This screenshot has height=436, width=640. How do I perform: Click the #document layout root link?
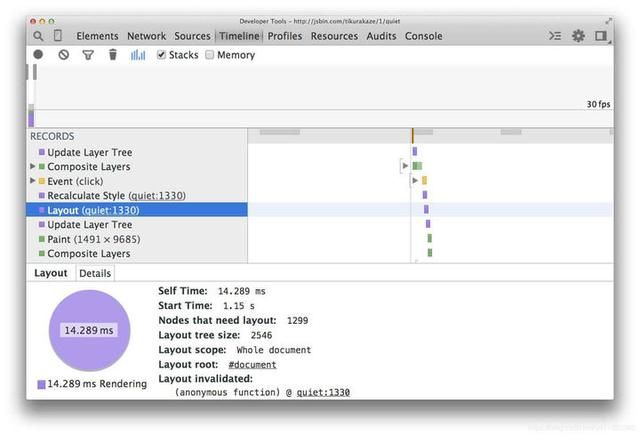pos(252,364)
